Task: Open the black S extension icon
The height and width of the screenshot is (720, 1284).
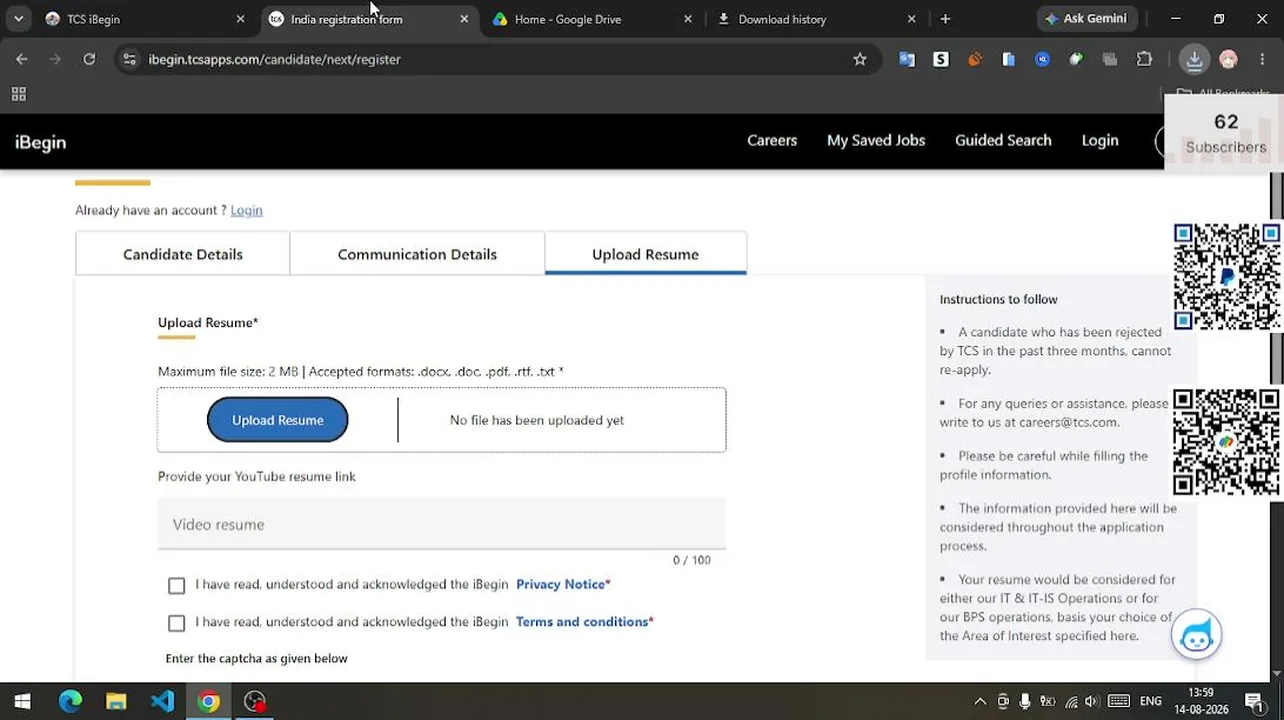Action: pyautogui.click(x=941, y=59)
